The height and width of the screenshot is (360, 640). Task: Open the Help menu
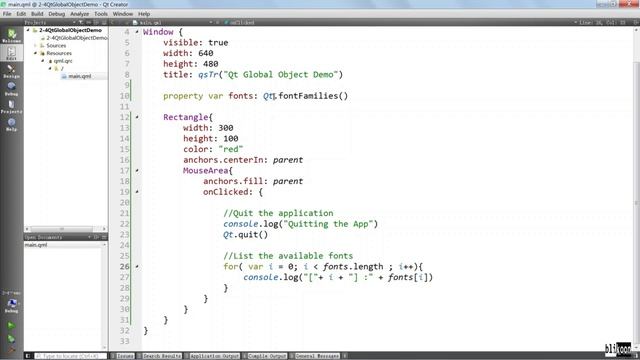[144, 14]
